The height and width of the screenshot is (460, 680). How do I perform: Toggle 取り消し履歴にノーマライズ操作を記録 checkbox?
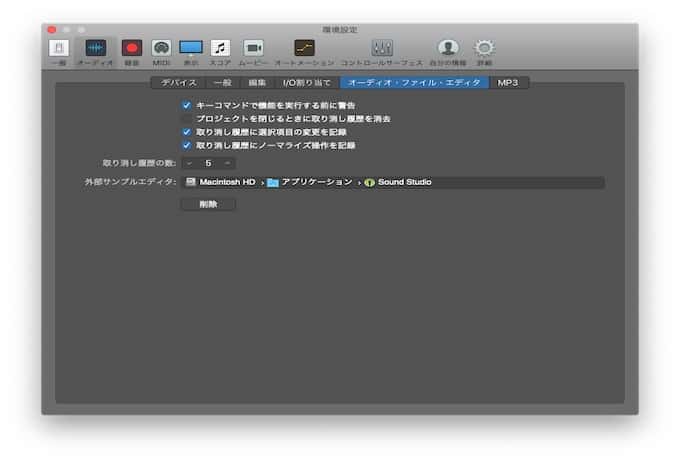[187, 145]
